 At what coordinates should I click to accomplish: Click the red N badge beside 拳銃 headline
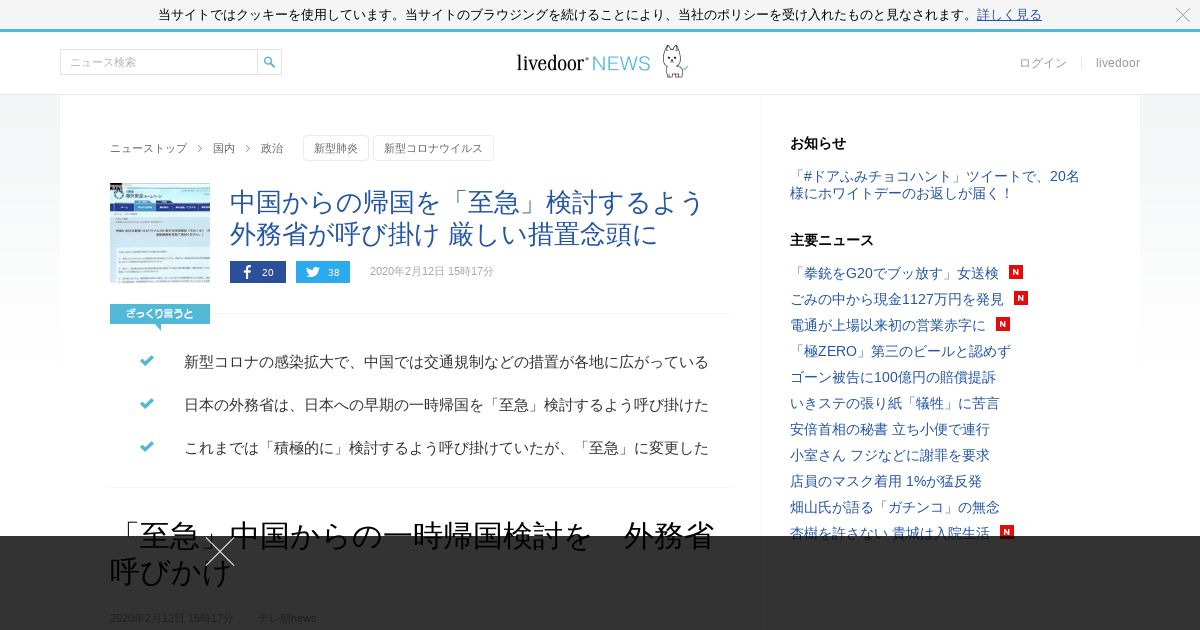(x=1016, y=272)
